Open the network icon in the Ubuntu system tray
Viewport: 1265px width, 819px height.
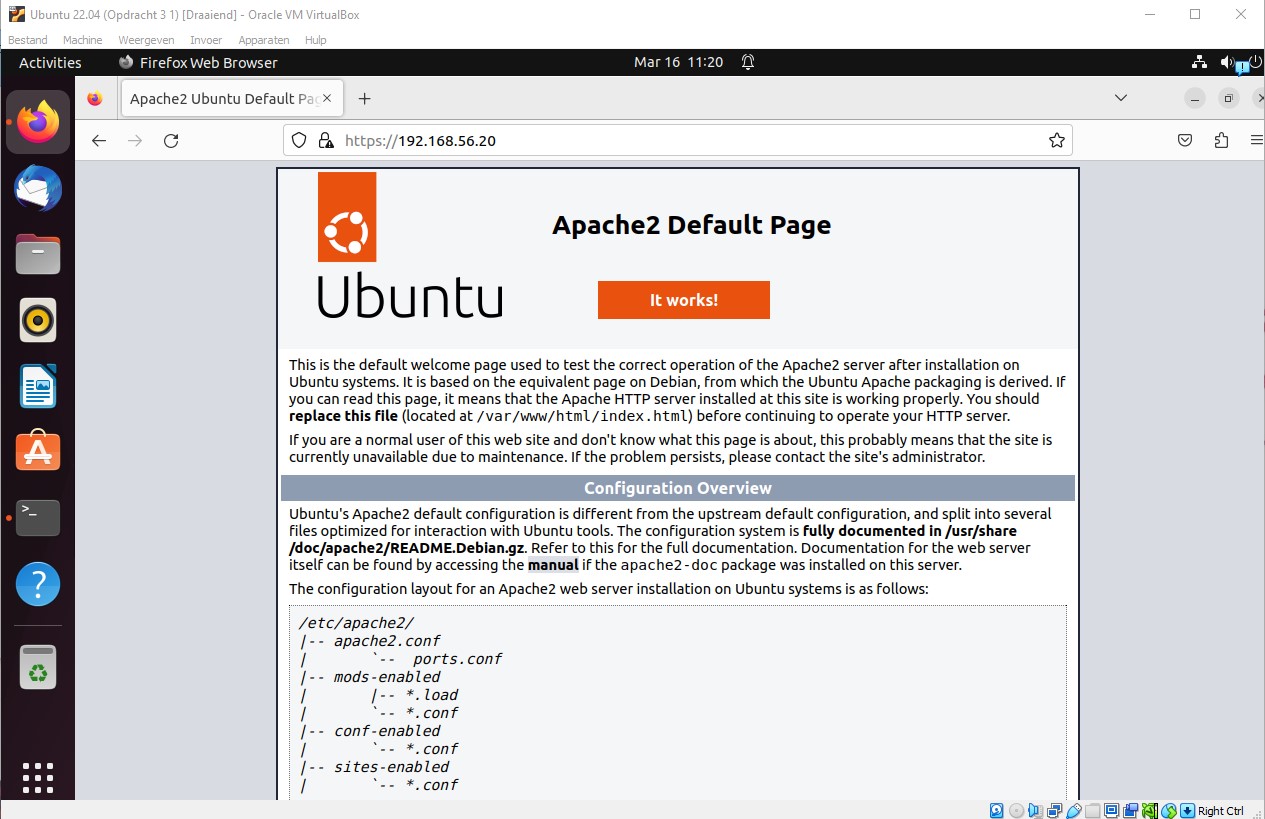tap(1200, 62)
